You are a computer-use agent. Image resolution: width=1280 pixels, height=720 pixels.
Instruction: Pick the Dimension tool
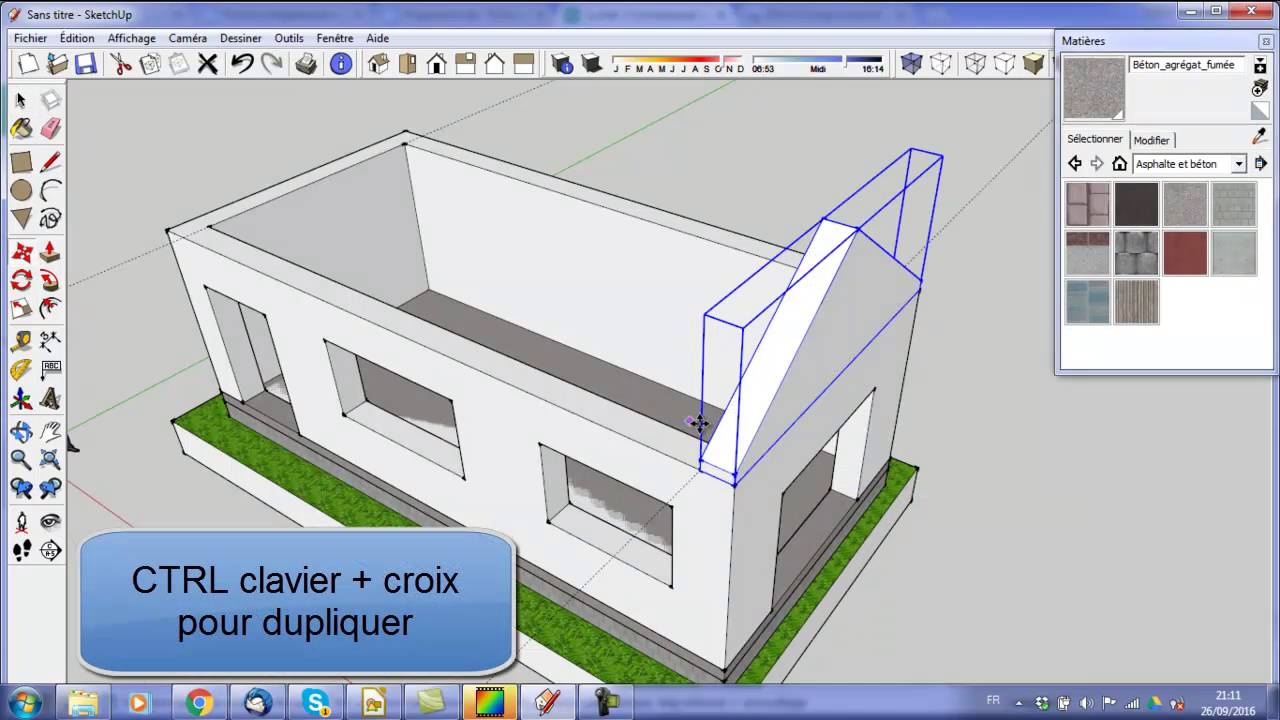click(50, 343)
